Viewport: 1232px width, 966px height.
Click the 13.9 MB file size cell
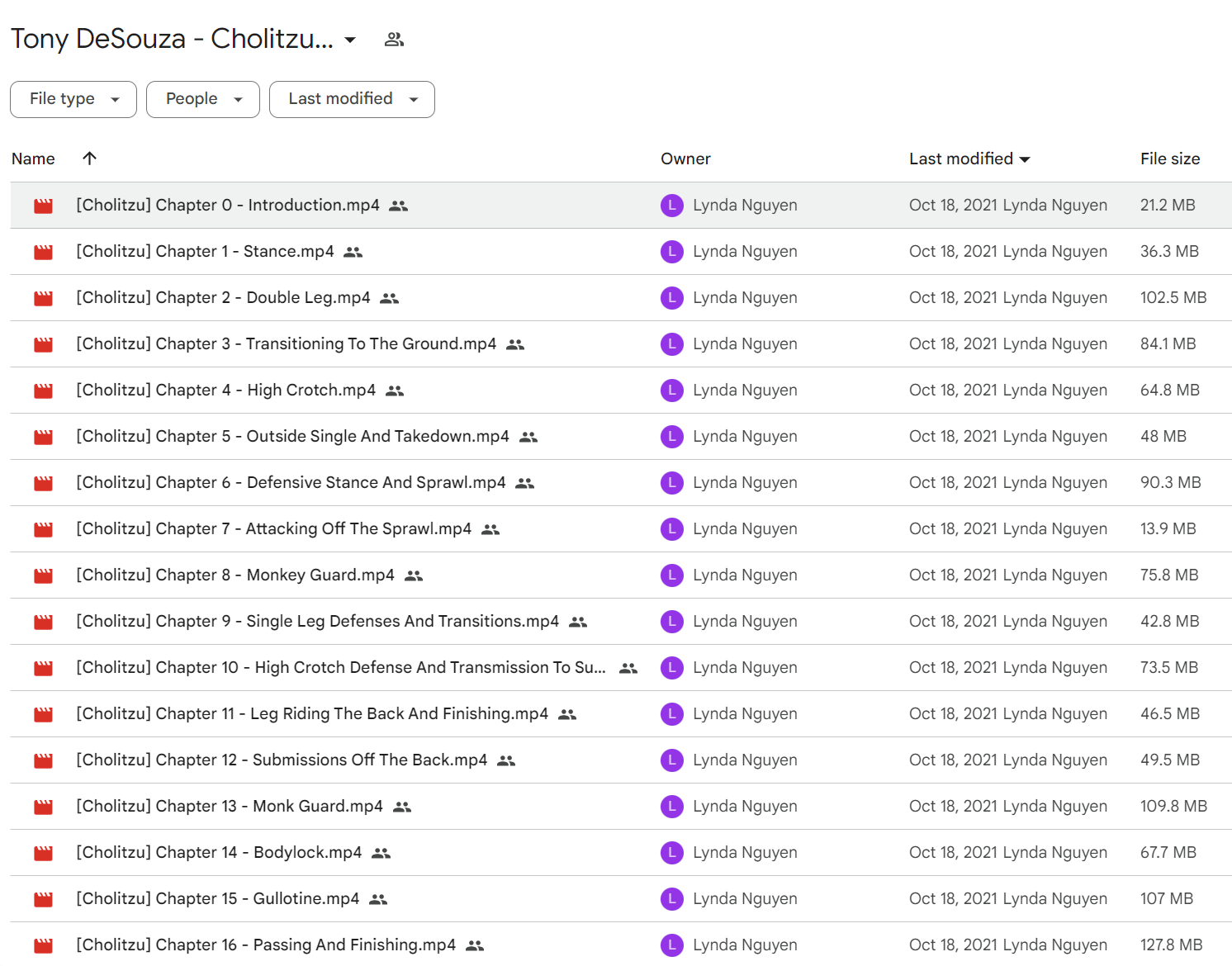pyautogui.click(x=1168, y=528)
